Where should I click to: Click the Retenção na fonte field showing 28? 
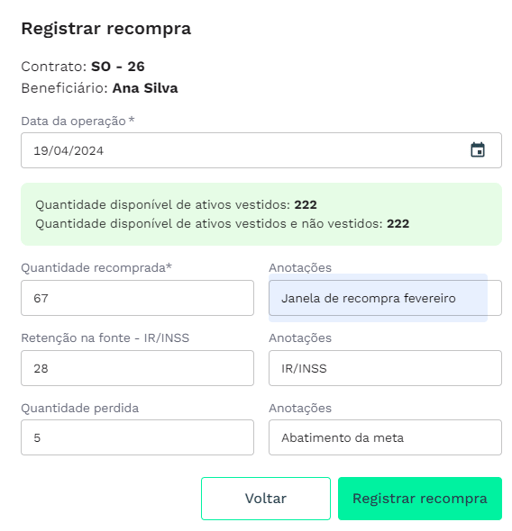[137, 368]
